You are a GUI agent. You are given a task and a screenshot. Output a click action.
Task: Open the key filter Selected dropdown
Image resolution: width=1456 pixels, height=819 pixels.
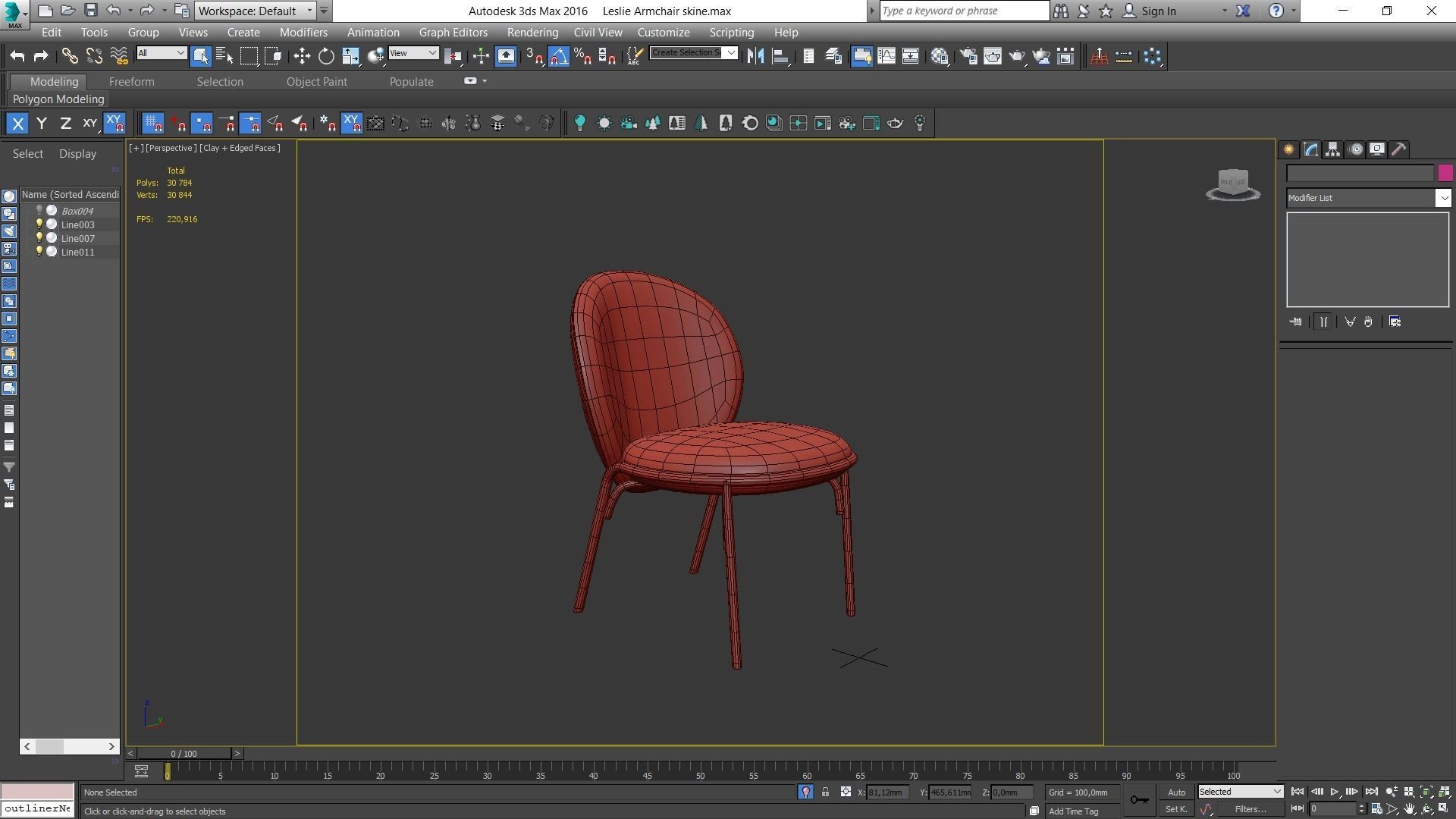[1241, 792]
